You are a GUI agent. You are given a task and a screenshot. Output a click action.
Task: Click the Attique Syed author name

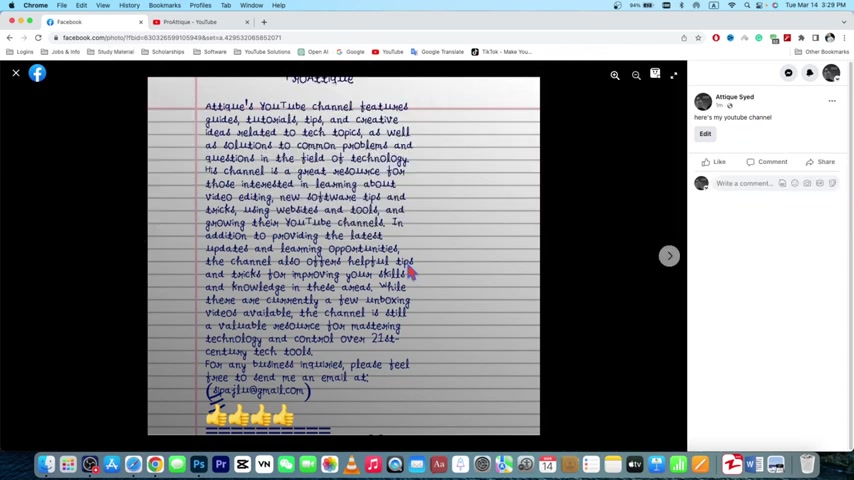735,97
